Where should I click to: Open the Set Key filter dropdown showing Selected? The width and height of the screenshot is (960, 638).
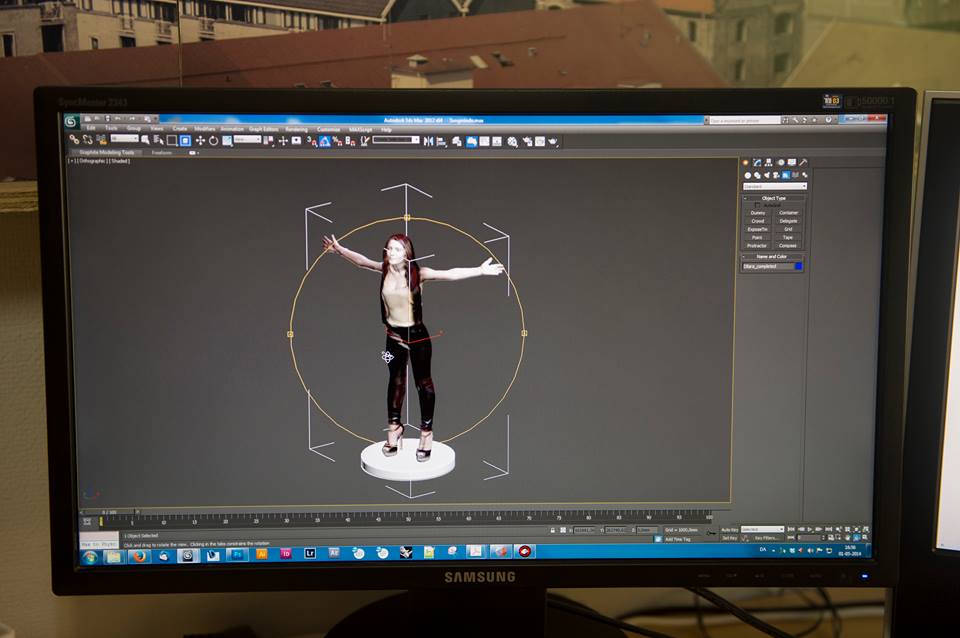762,527
